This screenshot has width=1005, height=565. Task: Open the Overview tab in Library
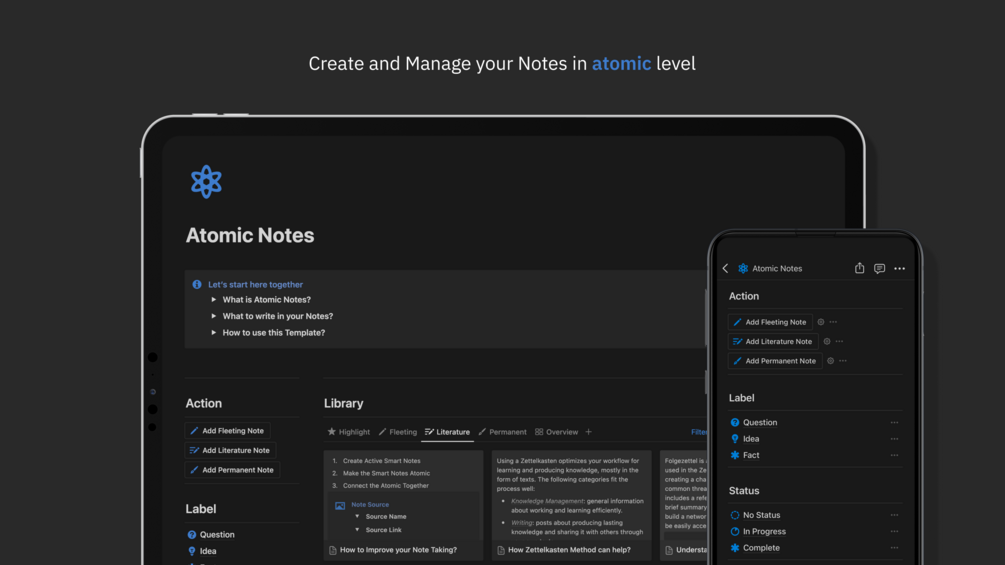pos(556,432)
